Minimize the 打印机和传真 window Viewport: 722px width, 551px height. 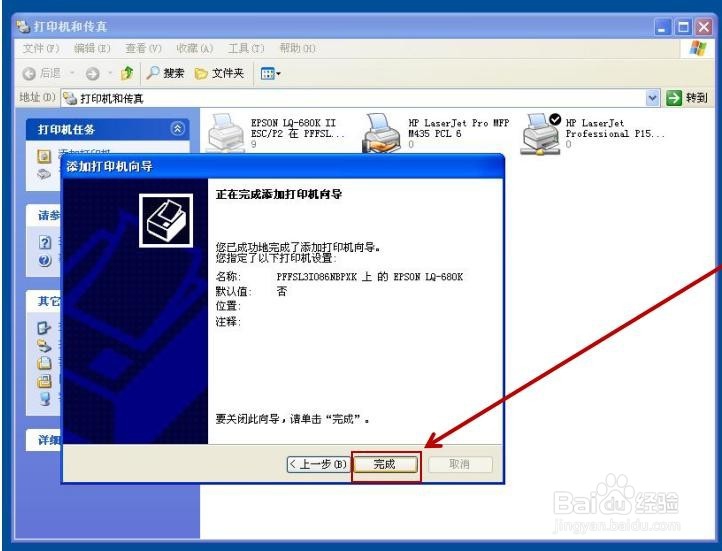[663, 27]
